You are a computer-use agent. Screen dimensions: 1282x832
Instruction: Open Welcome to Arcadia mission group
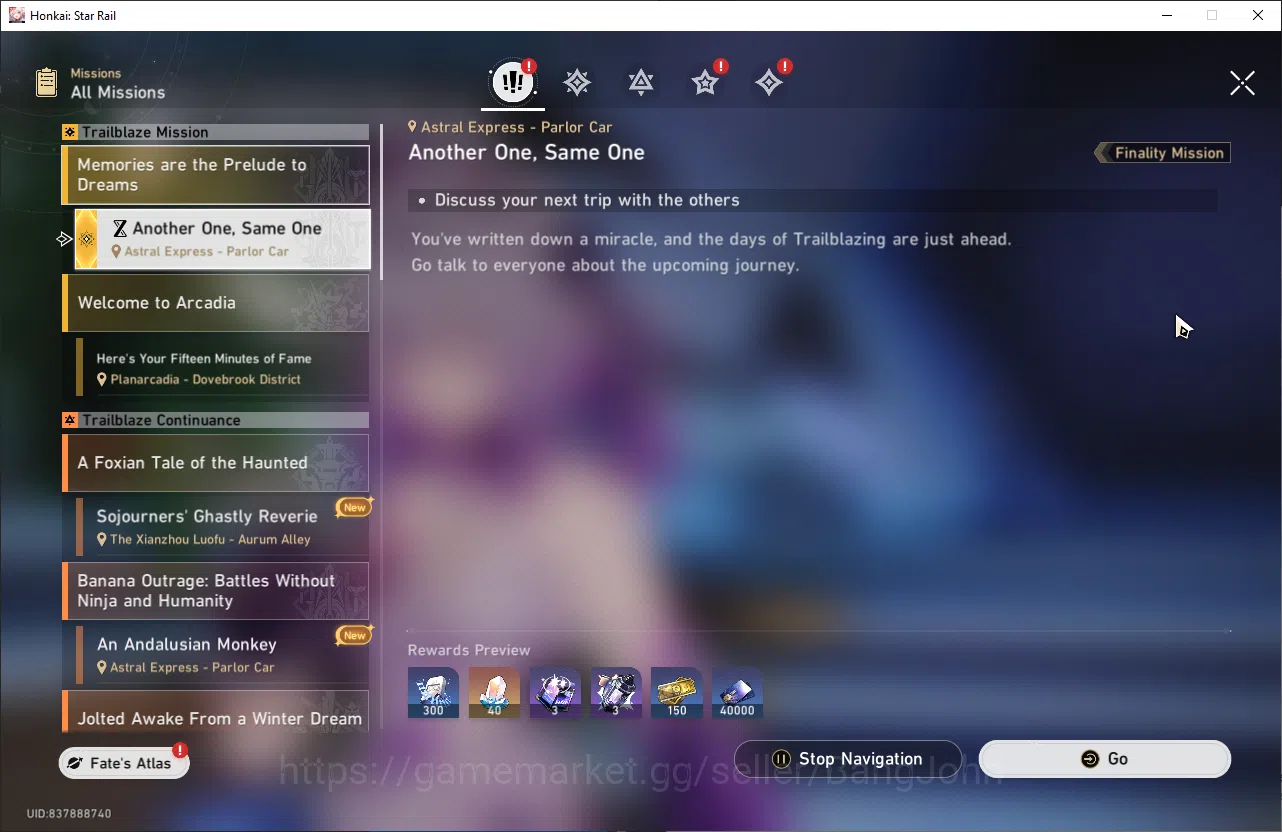pyautogui.click(x=216, y=303)
